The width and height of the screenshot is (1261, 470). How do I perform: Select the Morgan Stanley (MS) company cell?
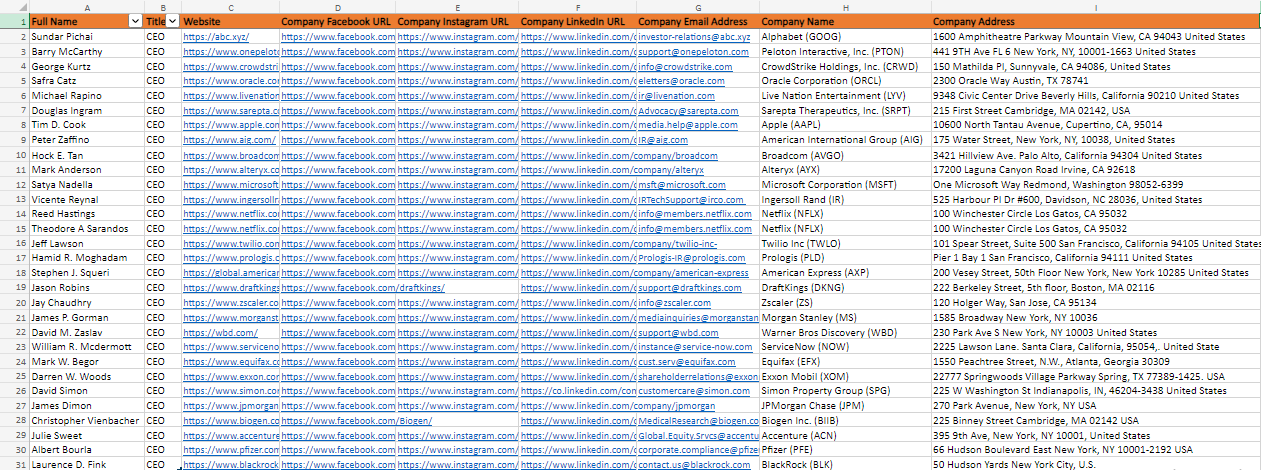(845, 317)
